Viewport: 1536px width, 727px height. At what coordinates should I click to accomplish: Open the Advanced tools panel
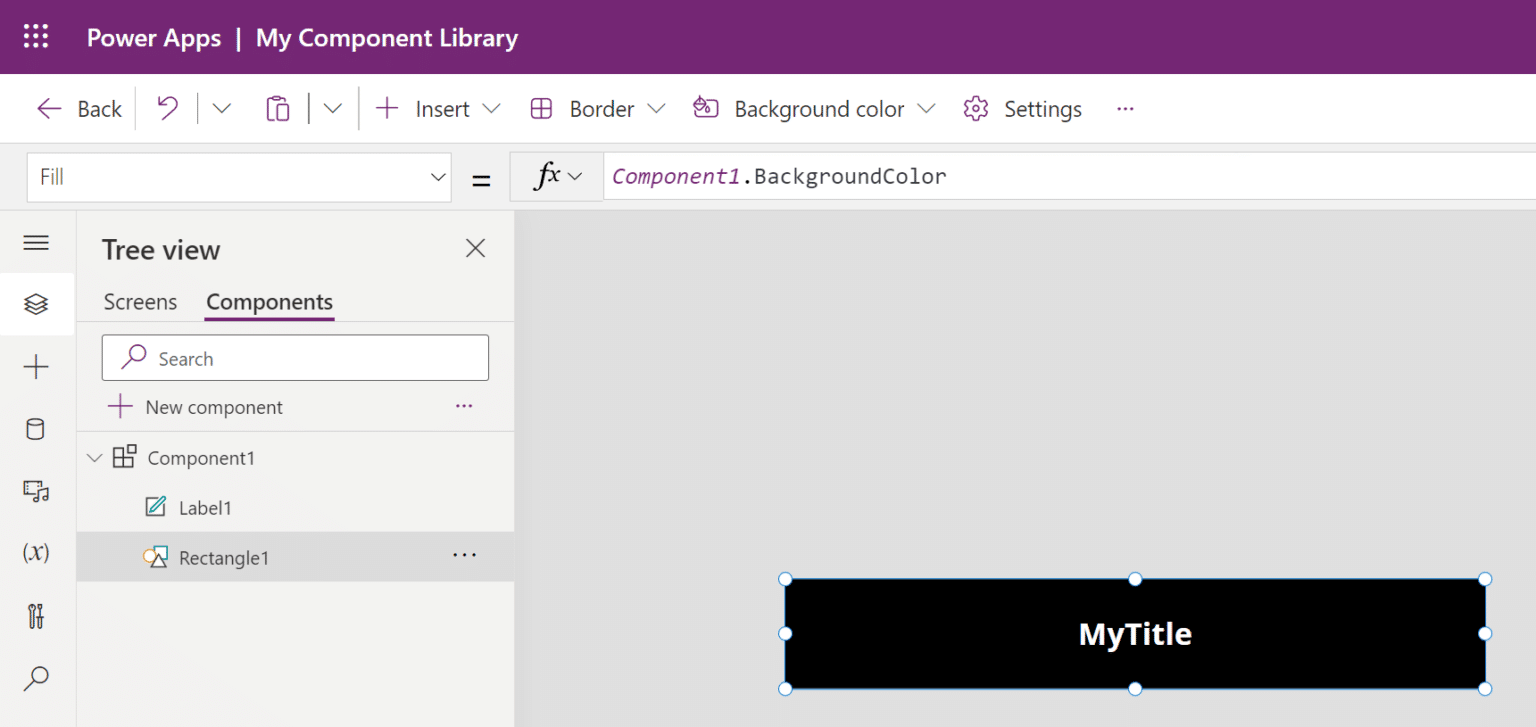(36, 616)
